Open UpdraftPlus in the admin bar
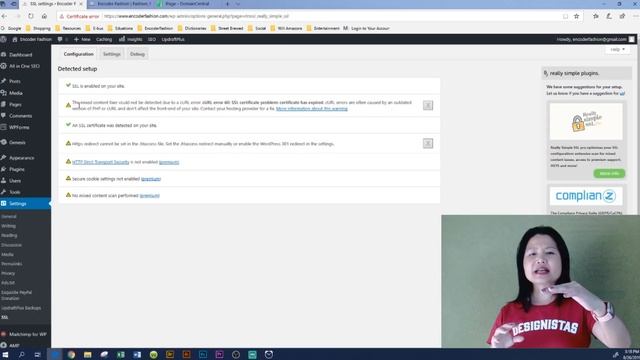This screenshot has width=640, height=360. click(173, 39)
